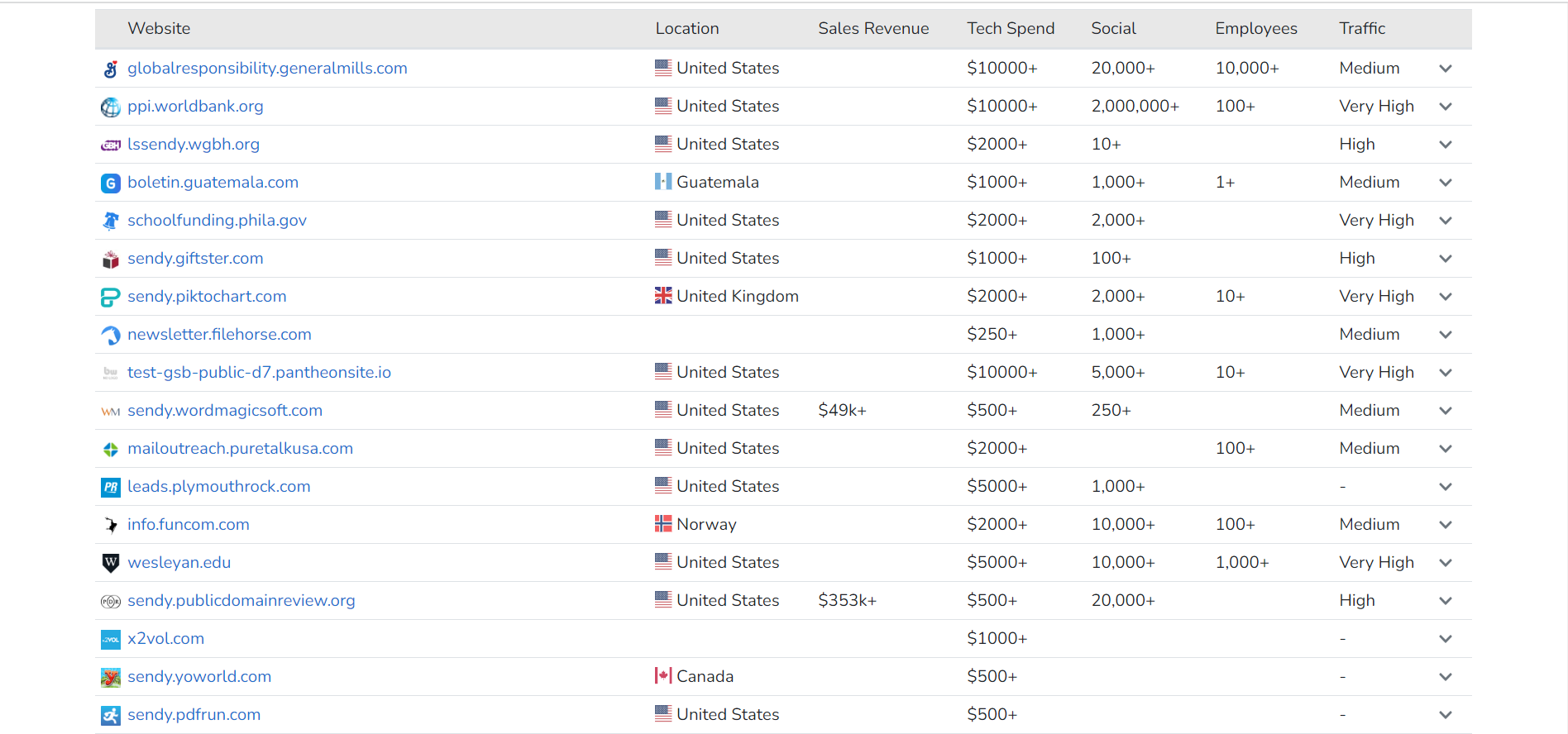The height and width of the screenshot is (734, 1568).
Task: Click the $49k+ sales revenue value
Action: point(842,410)
